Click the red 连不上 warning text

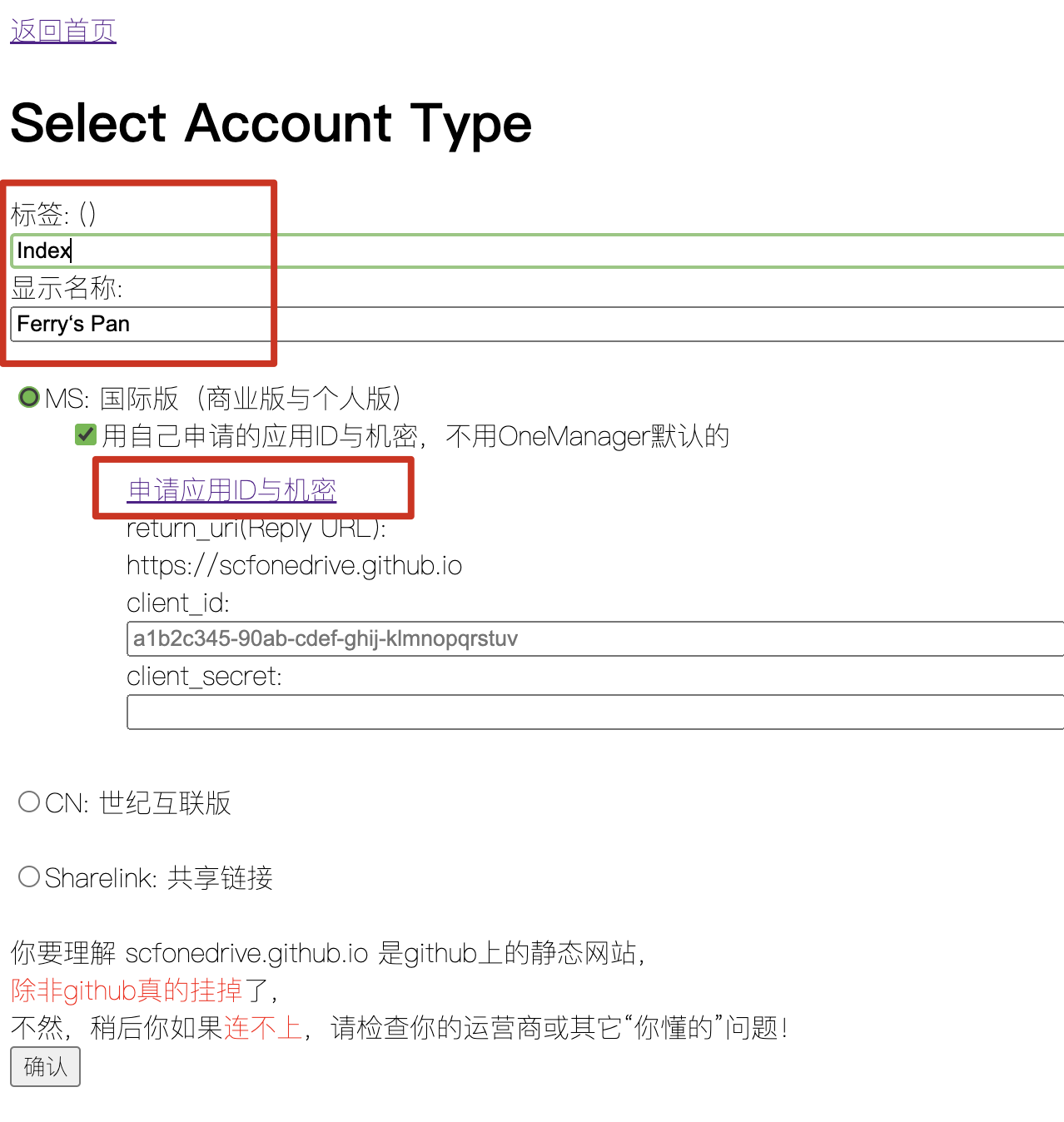(262, 1028)
